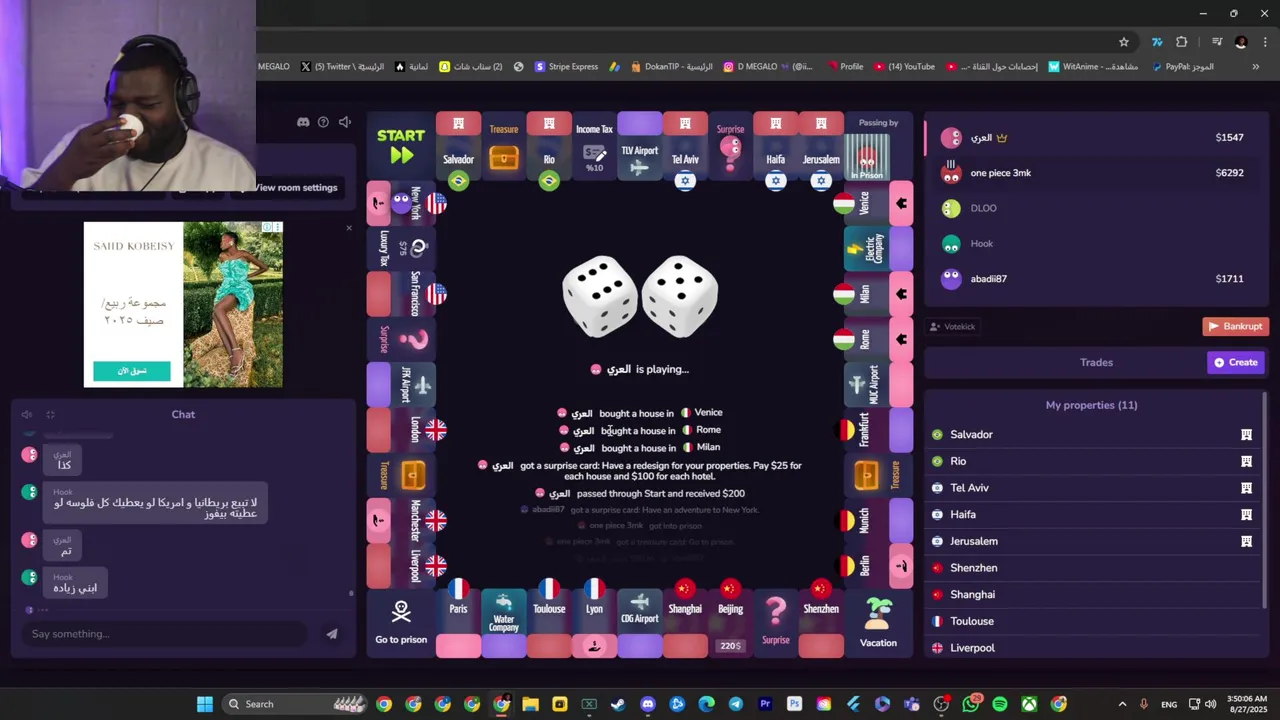The height and width of the screenshot is (720, 1280).
Task: Open Haifa in My properties list
Action: coord(1091,514)
